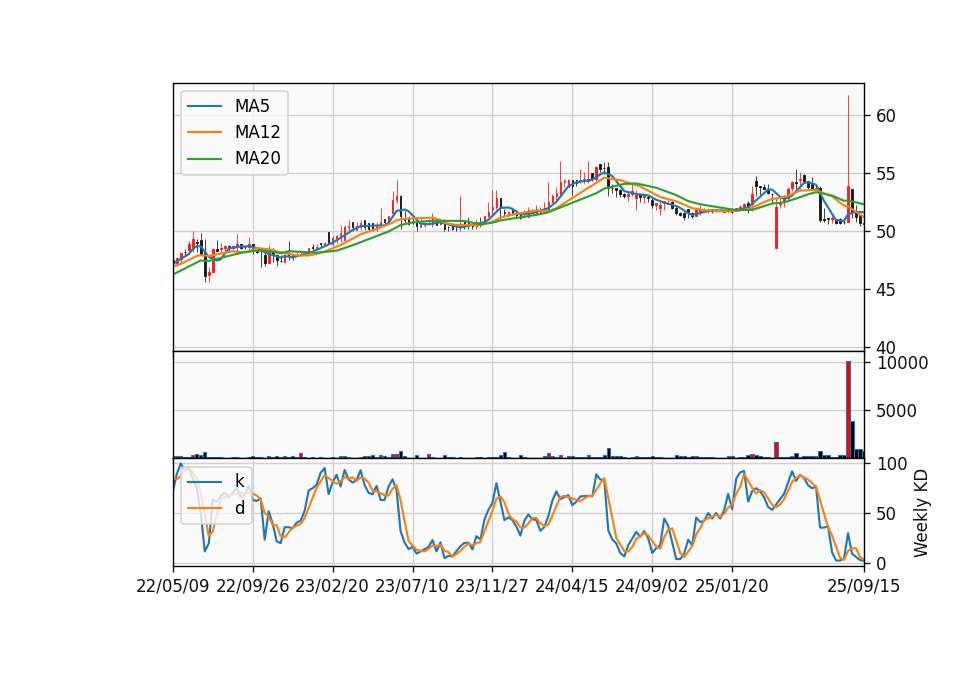Click the x-axis date 23/07/10
The width and height of the screenshot is (960, 690).
click(412, 586)
